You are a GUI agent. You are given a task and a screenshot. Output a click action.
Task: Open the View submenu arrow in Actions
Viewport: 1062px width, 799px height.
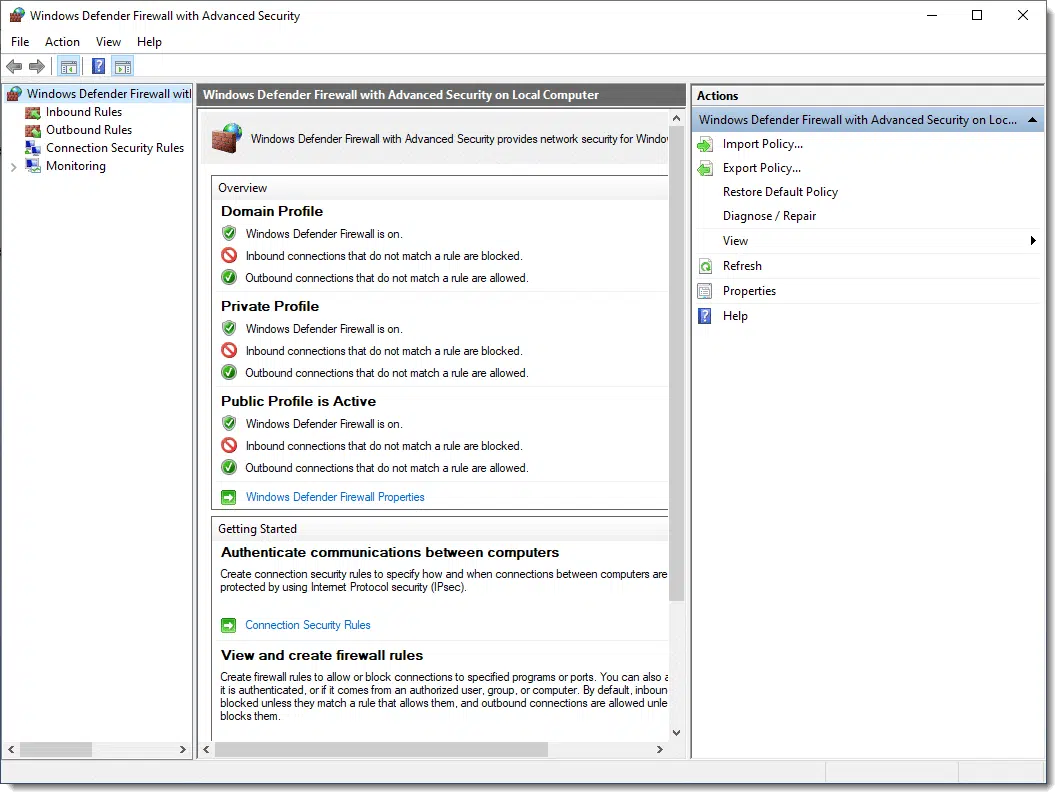pyautogui.click(x=1033, y=241)
